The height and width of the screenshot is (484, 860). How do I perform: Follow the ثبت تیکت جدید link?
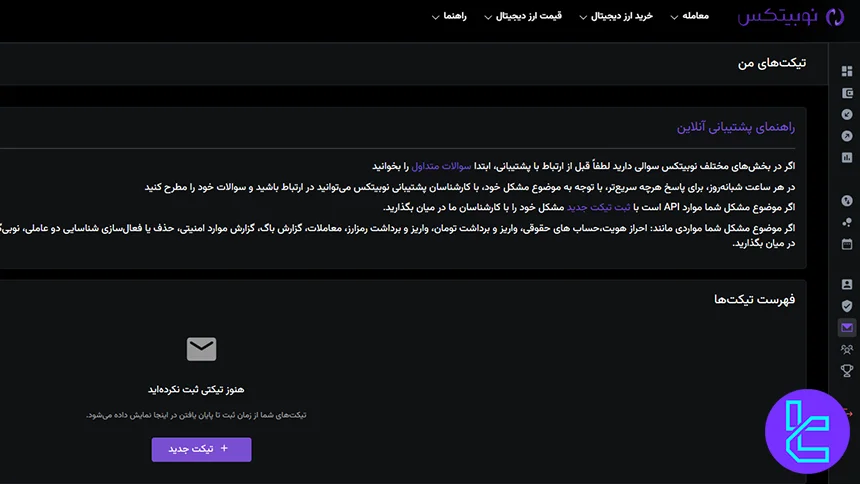tap(598, 207)
